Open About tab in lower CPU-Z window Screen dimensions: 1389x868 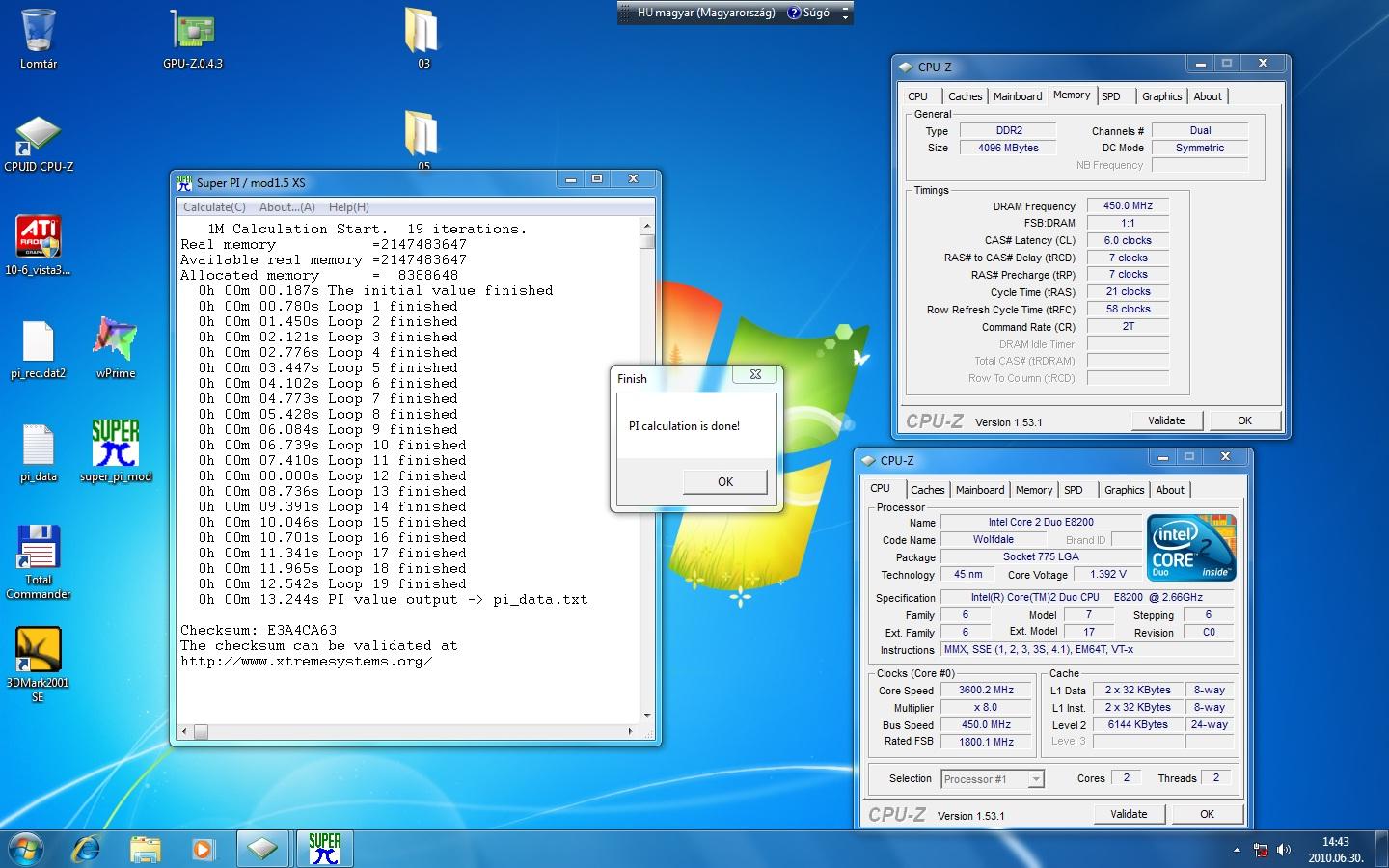click(x=1170, y=490)
